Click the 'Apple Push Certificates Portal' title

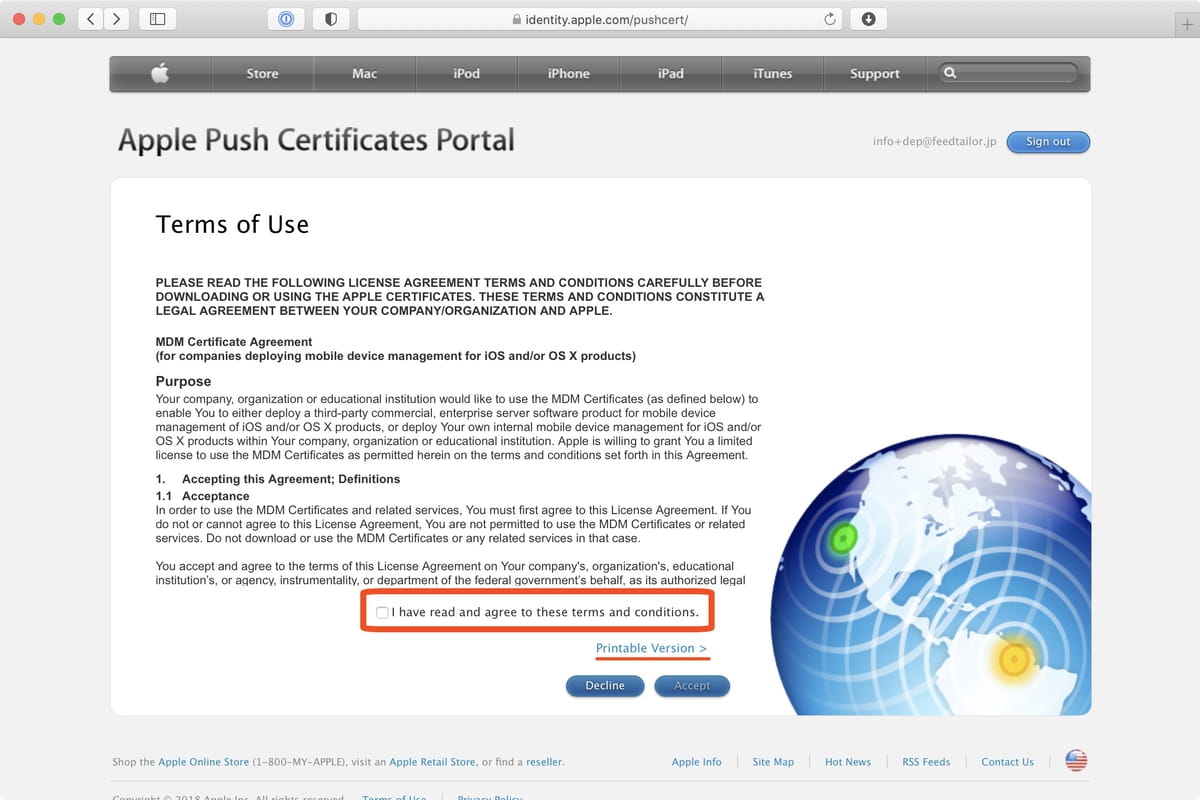tap(316, 140)
